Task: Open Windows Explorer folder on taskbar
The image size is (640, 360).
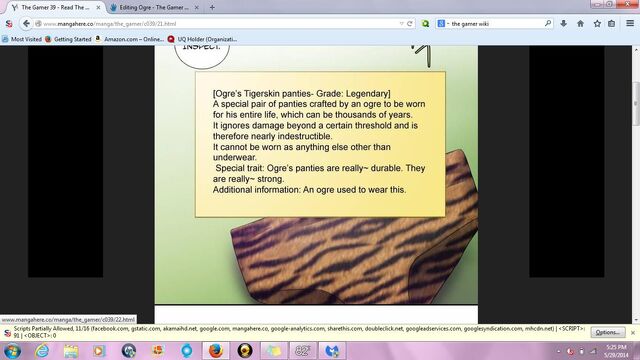Action: pos(71,351)
